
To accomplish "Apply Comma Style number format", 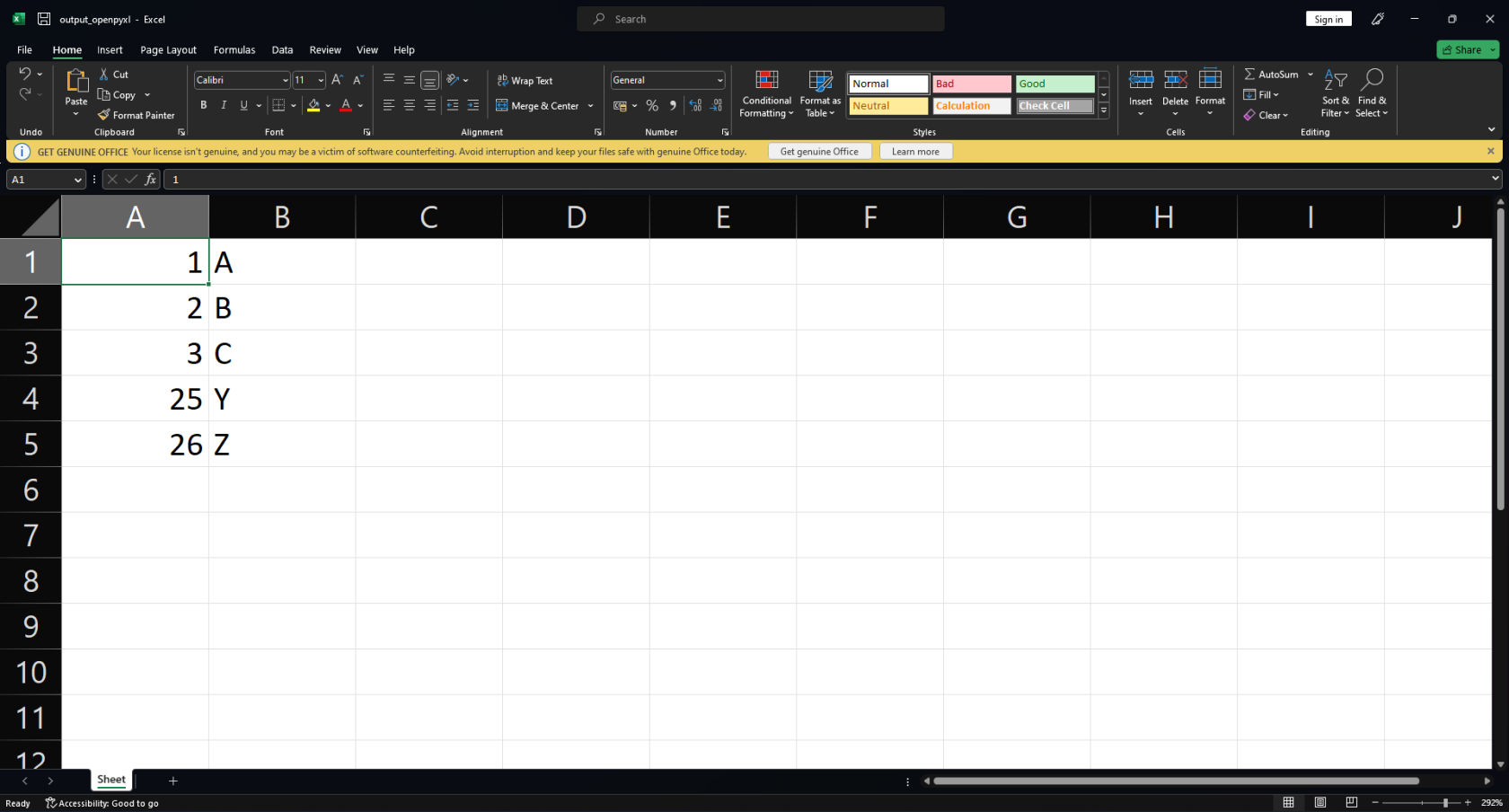I will coord(673,105).
